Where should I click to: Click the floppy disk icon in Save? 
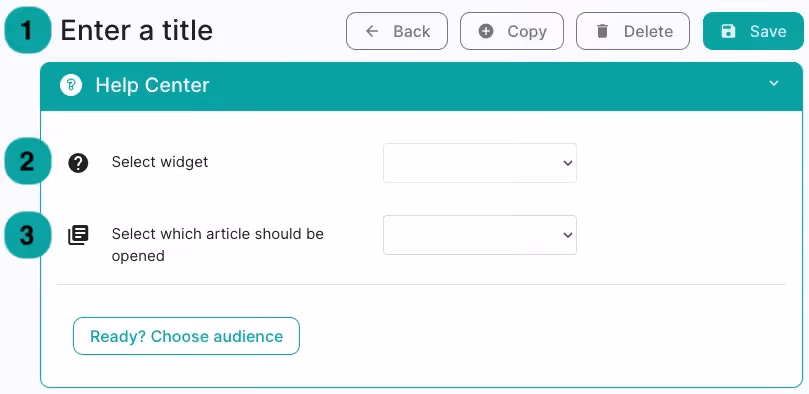tap(728, 31)
